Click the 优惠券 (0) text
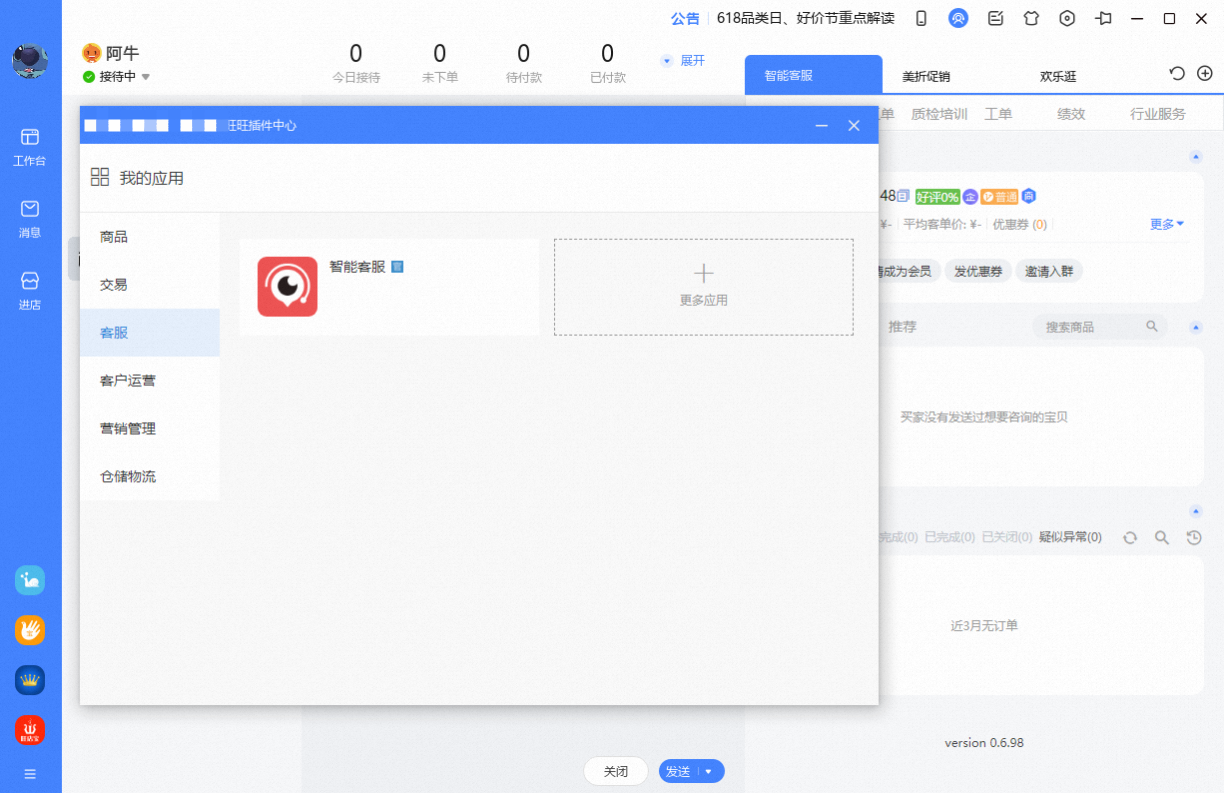This screenshot has height=793, width=1224. (1020, 224)
